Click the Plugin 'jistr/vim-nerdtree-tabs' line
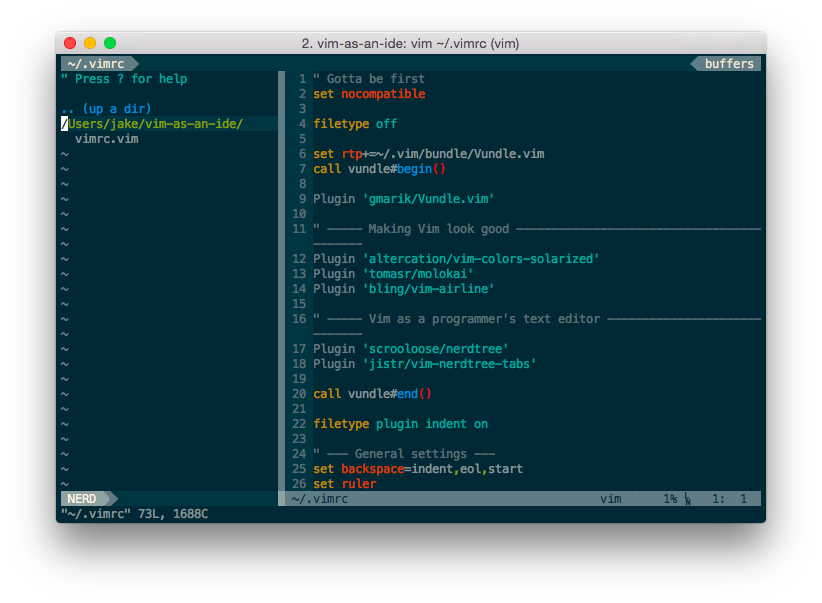822x603 pixels. click(x=425, y=364)
